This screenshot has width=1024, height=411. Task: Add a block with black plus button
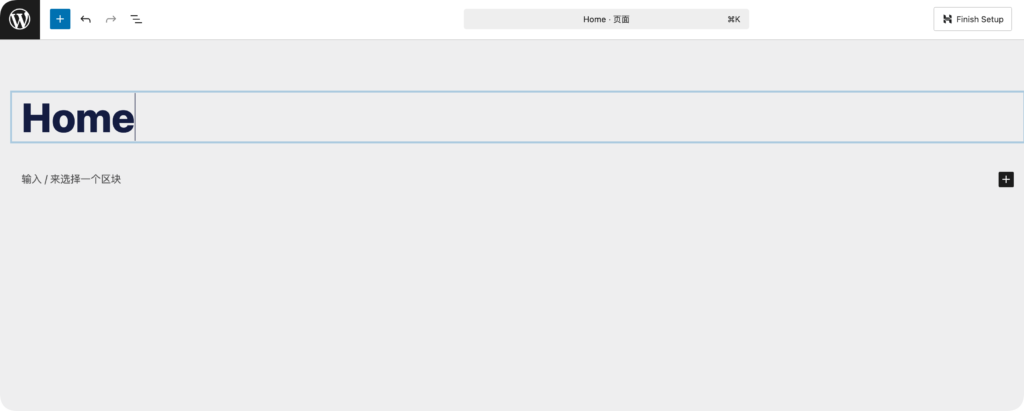(x=1005, y=179)
